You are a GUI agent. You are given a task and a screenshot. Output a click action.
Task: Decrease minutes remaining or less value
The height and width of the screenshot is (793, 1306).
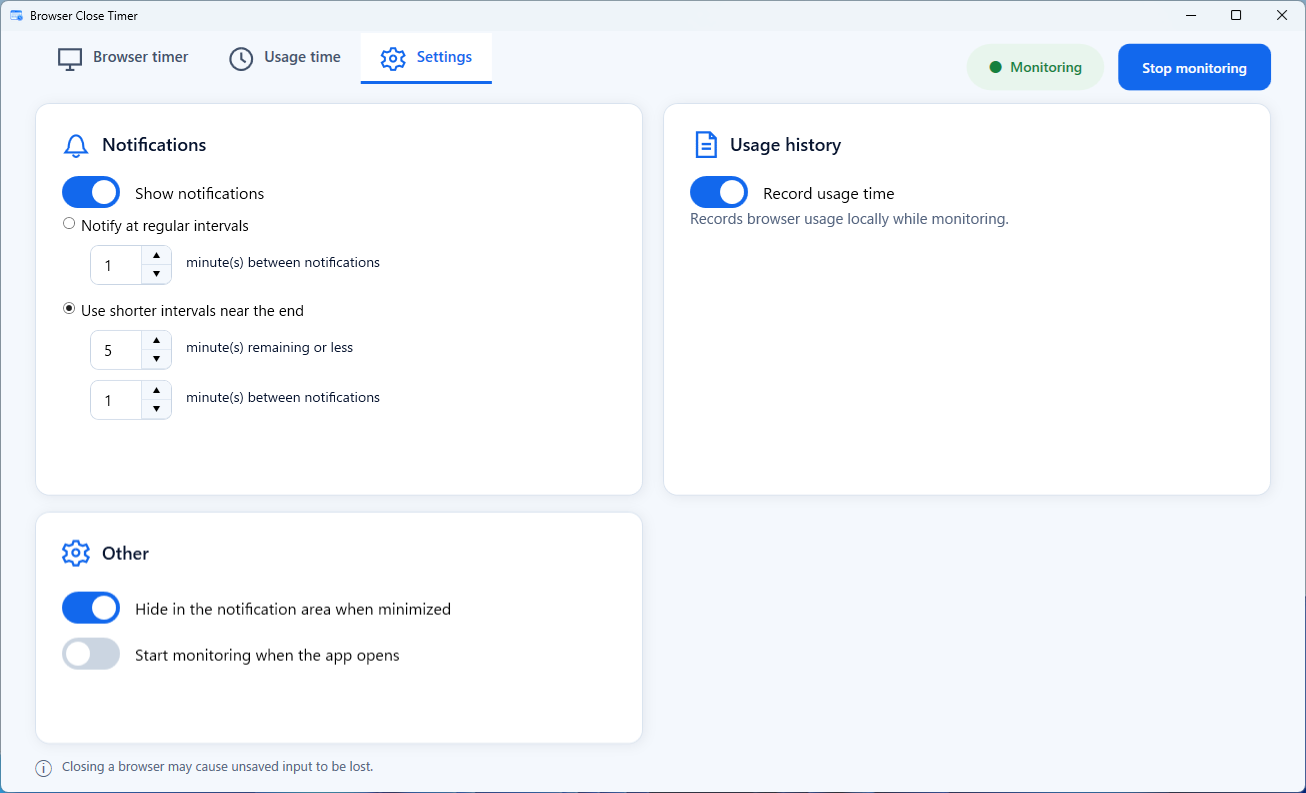tap(156, 359)
